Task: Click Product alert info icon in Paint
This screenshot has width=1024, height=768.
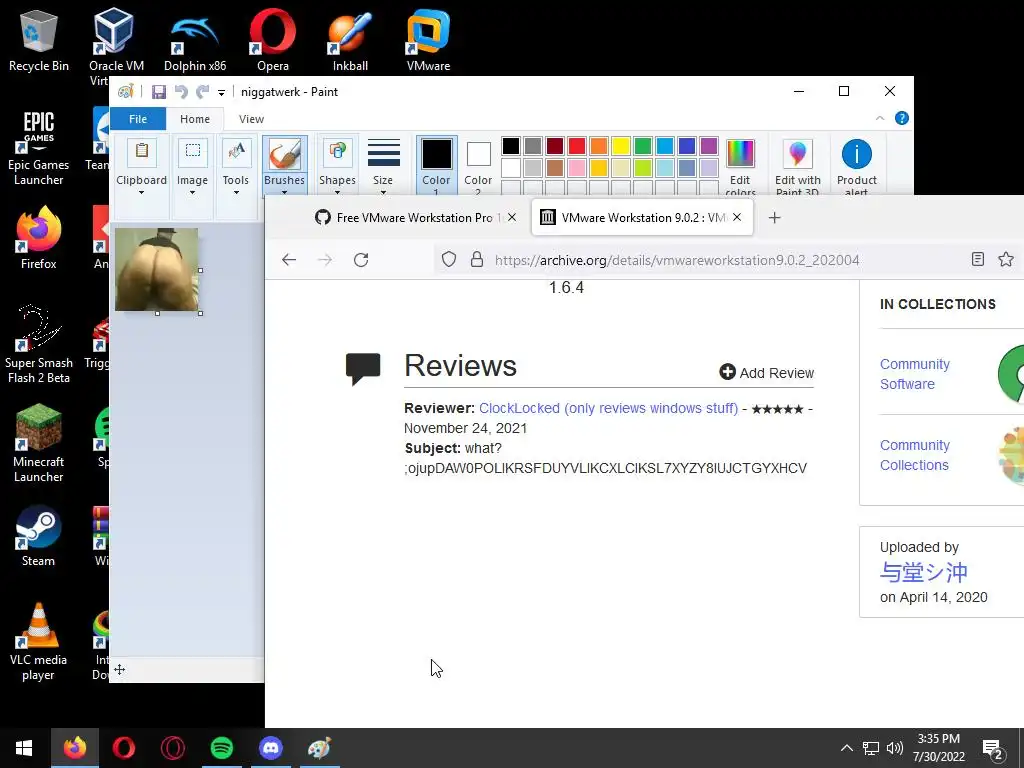Action: click(857, 167)
